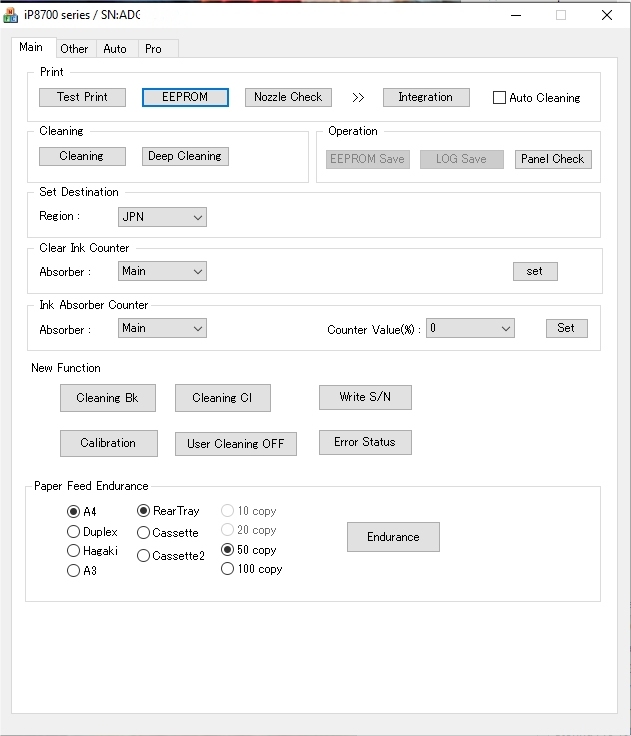
Task: Open Panel Check
Action: pyautogui.click(x=553, y=159)
